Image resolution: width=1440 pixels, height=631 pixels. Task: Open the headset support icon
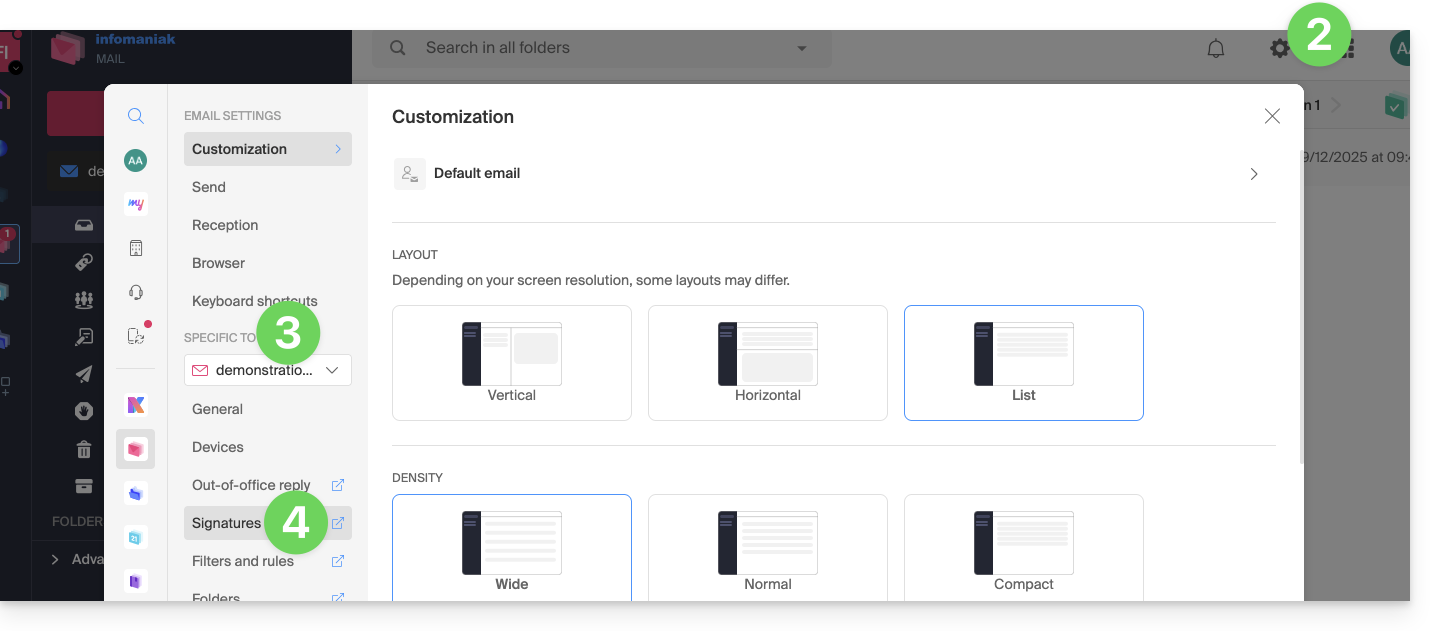136,292
